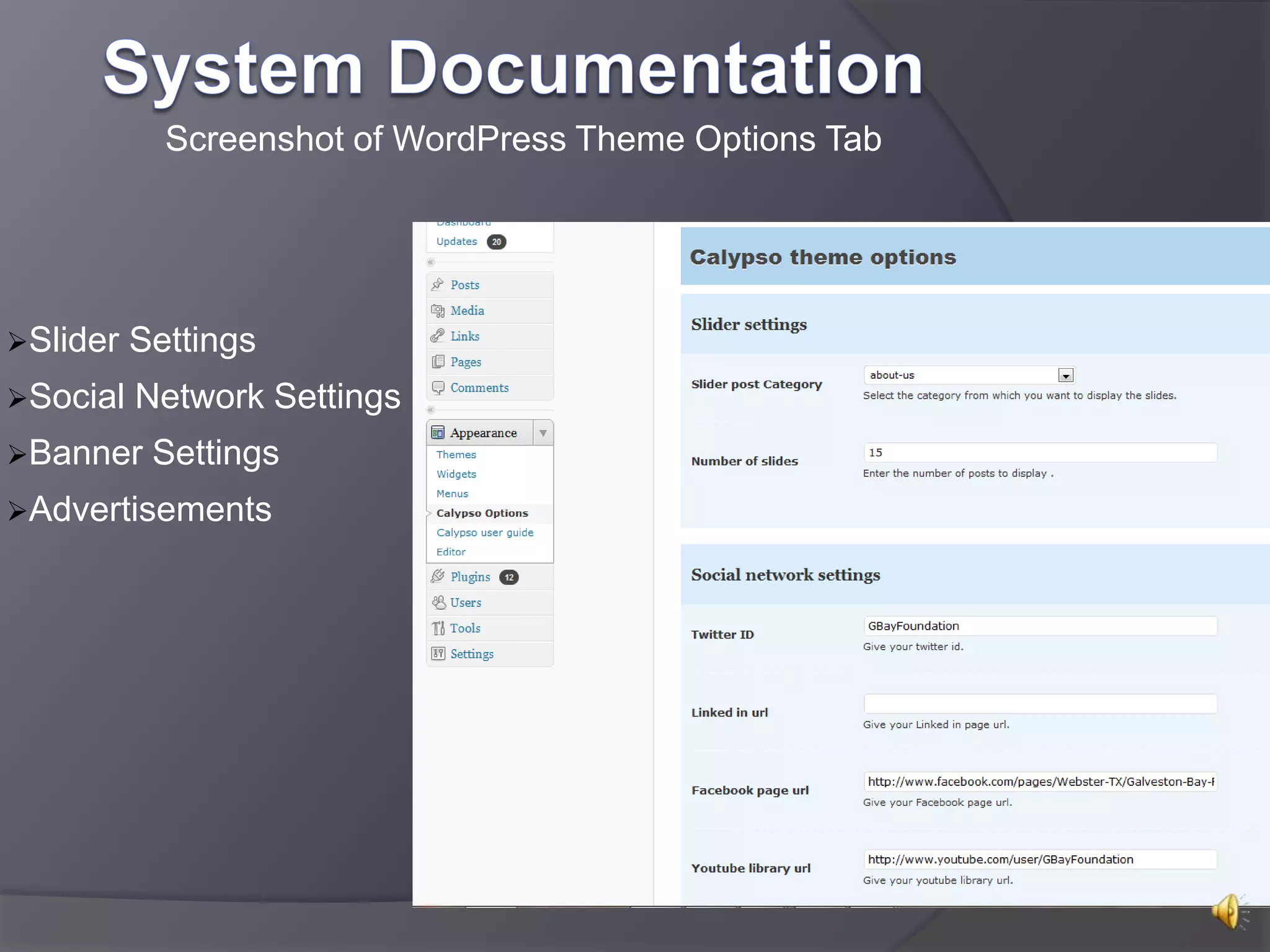The width and height of the screenshot is (1270, 952).
Task: Click the Youtube library url field
Action: click(1040, 860)
